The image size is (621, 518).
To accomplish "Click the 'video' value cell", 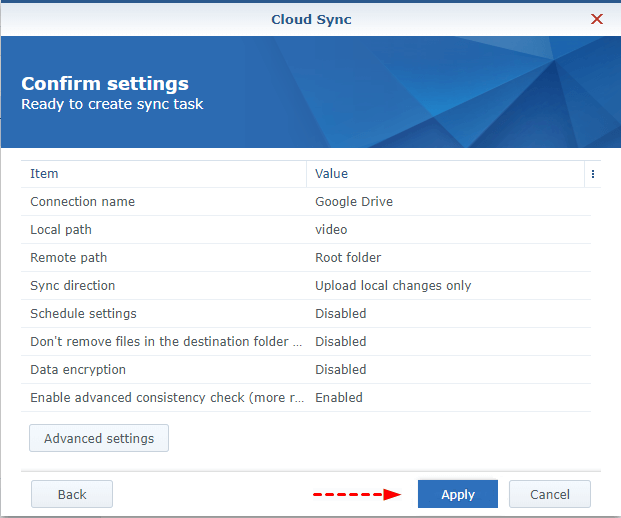I will (x=331, y=230).
